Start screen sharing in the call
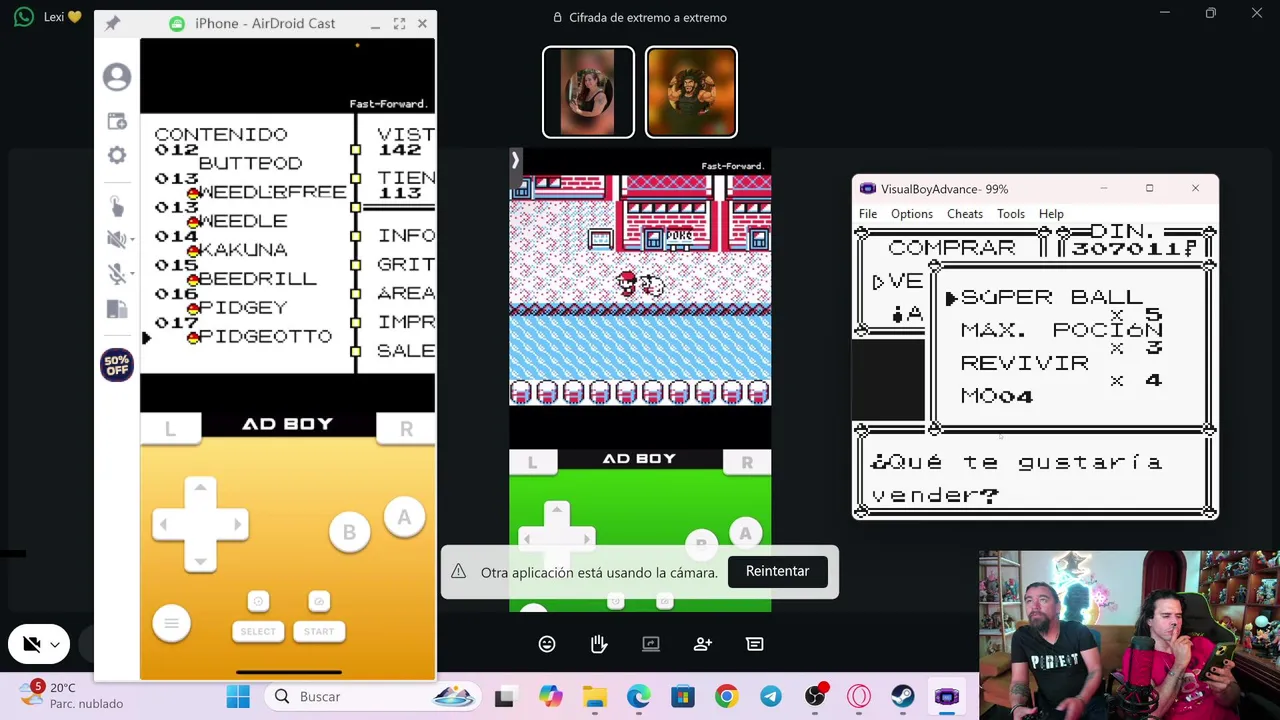Screen dimensions: 1280x720 tap(651, 644)
